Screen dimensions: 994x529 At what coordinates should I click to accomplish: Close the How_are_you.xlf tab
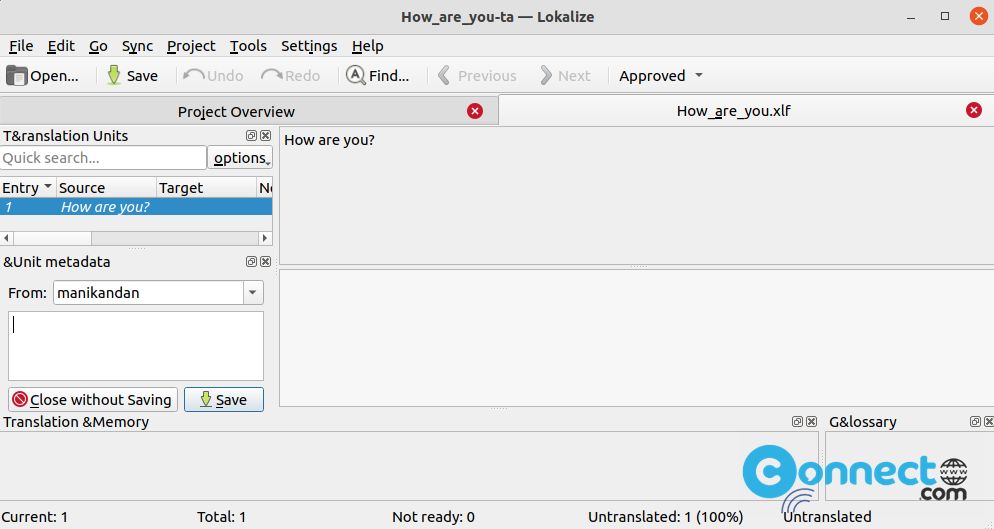click(x=974, y=110)
